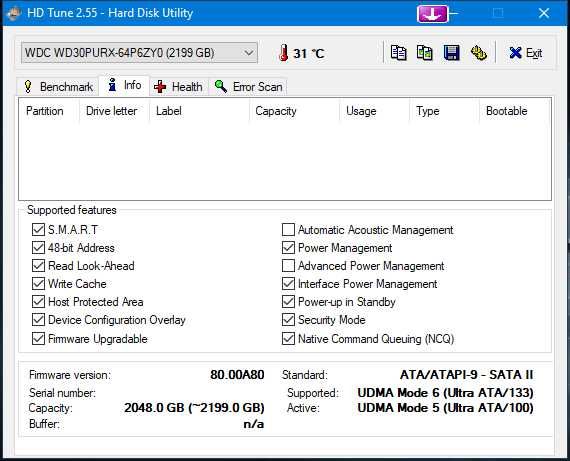Click the Supported features group label
570x461 pixels.
click(x=72, y=210)
